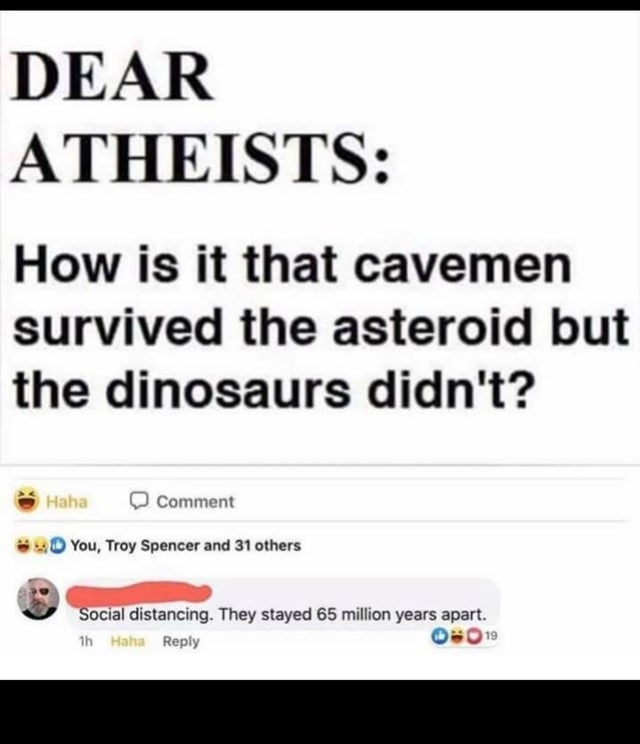Screen dimensions: 640x744
Task: Click the Comment speech bubble icon
Action: coord(139,501)
